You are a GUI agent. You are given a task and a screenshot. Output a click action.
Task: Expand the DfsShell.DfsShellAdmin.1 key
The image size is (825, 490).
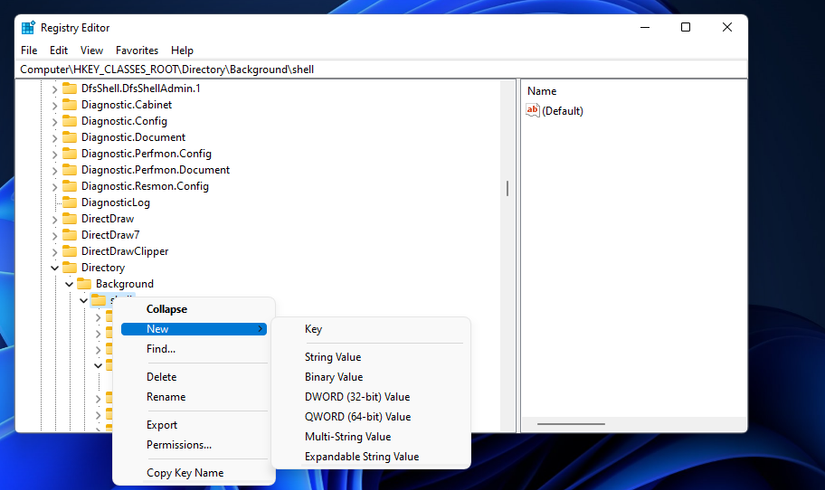click(x=54, y=89)
